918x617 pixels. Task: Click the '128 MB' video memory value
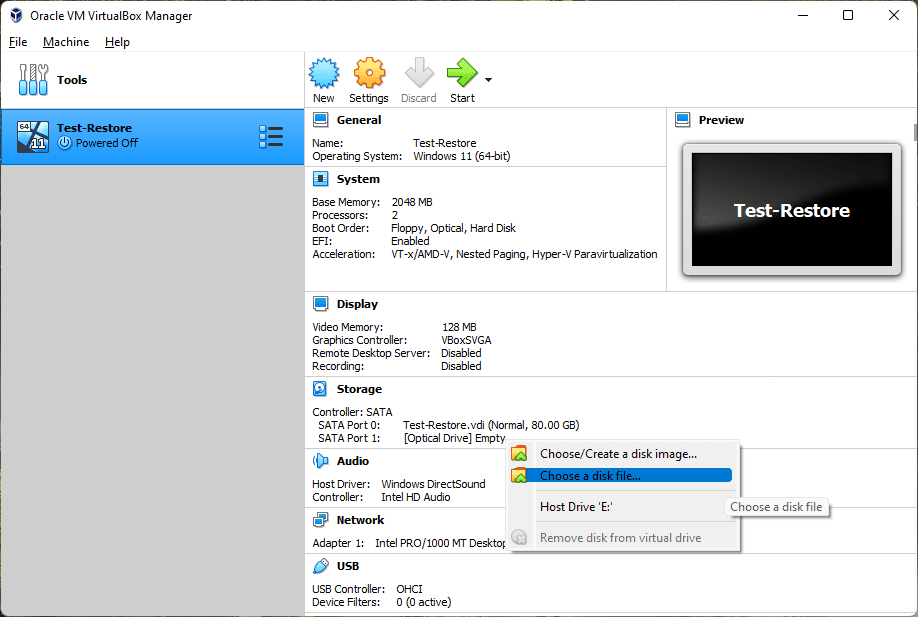pos(459,327)
